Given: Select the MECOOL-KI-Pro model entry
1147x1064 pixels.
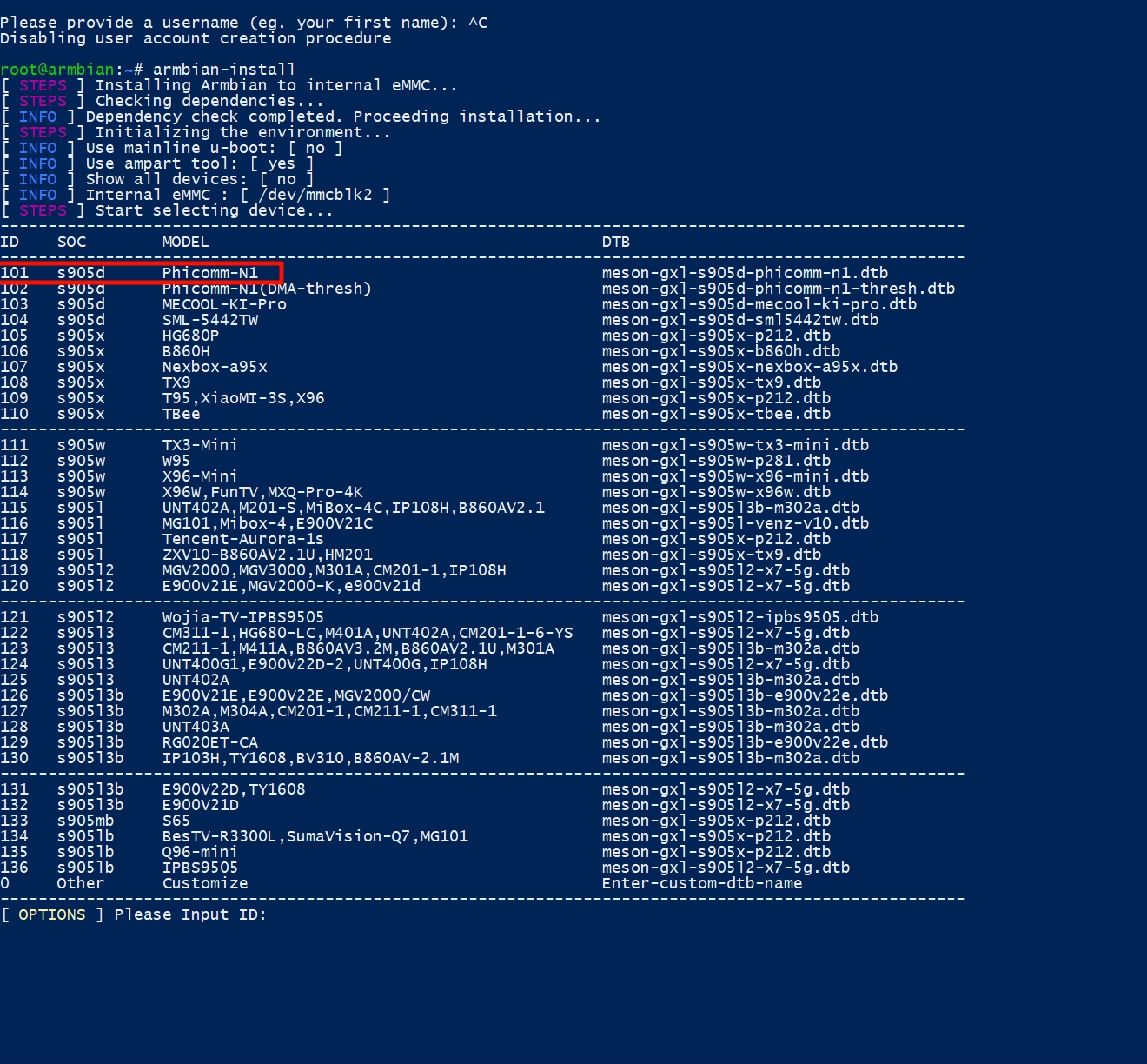Looking at the screenshot, I should pos(224,304).
